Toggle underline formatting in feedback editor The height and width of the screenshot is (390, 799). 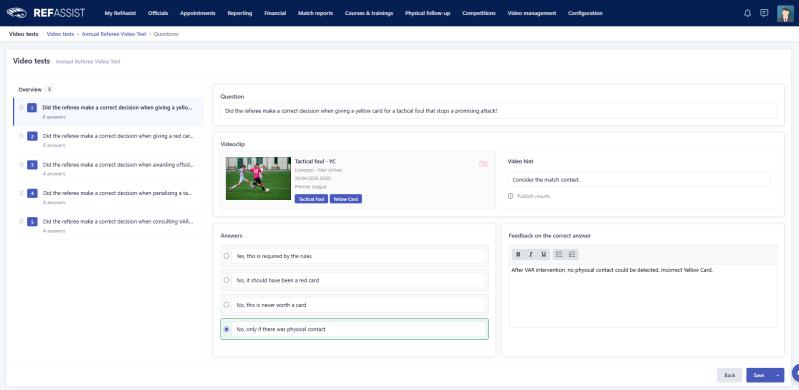(x=543, y=254)
